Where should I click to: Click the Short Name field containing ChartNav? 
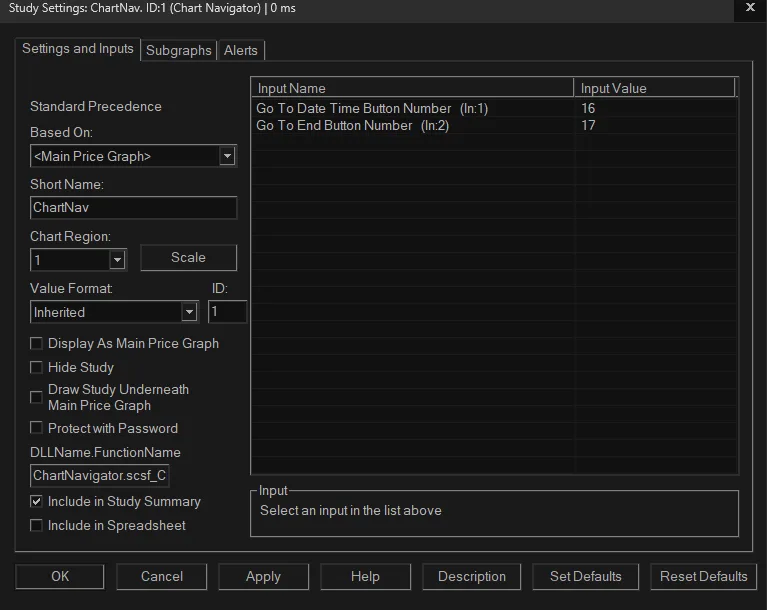pyautogui.click(x=134, y=207)
